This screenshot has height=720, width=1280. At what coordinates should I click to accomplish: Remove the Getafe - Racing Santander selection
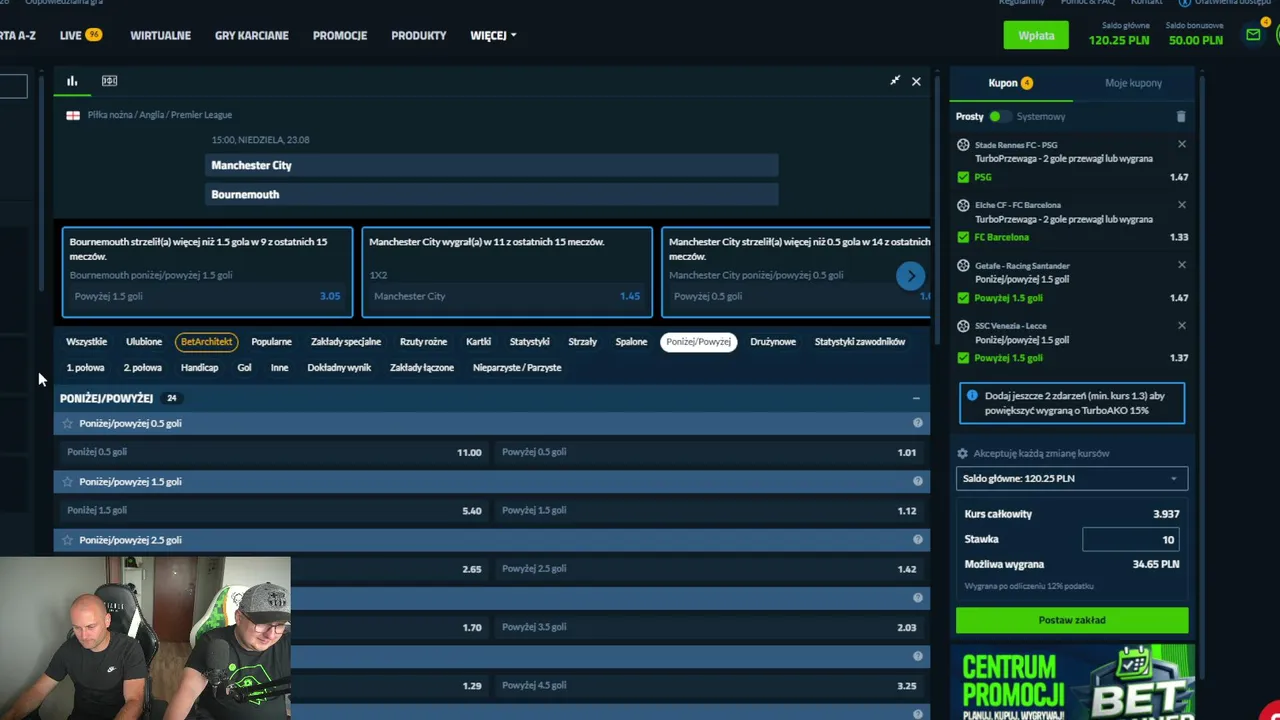coord(1182,265)
